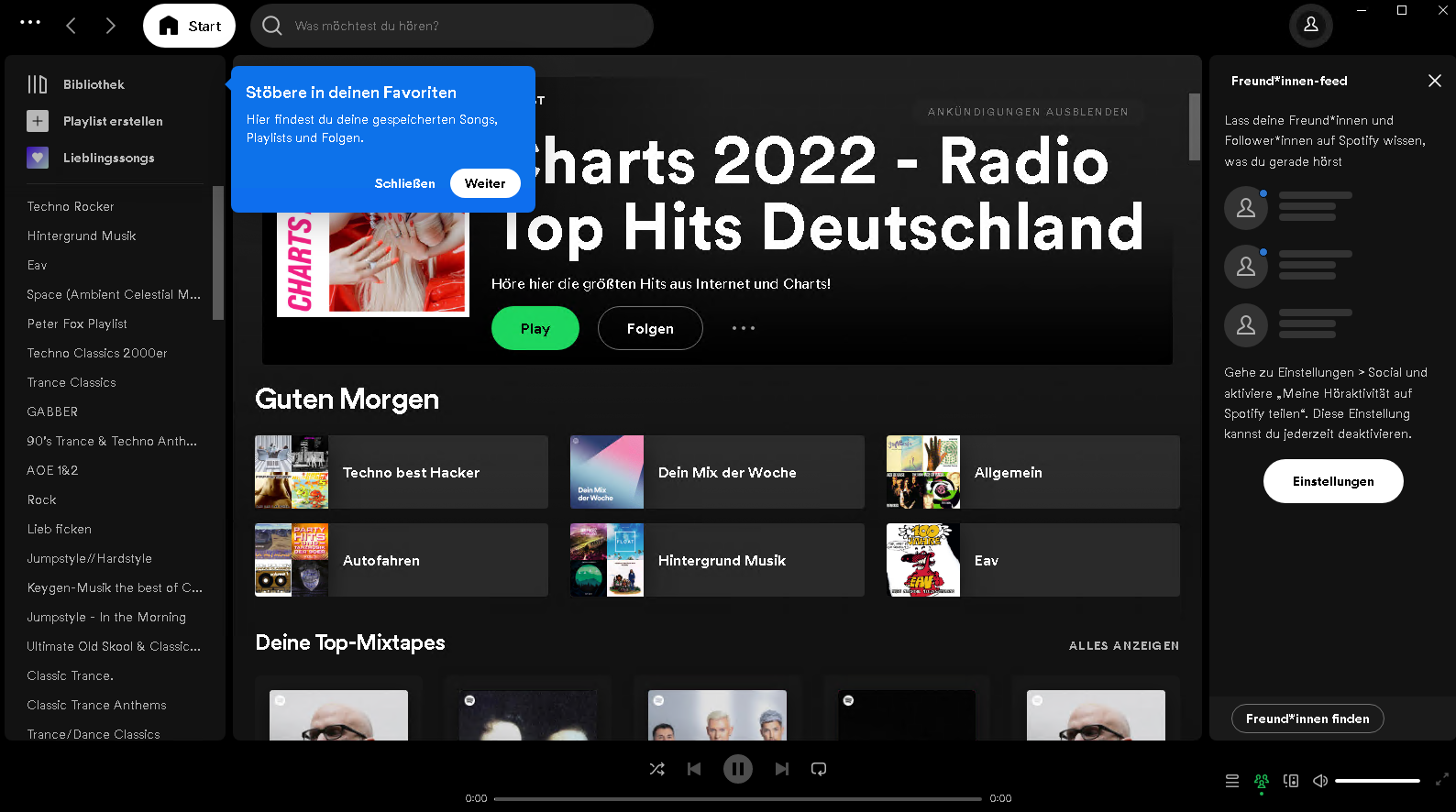Click the search field 'Was möchtest du hören?'

point(458,26)
